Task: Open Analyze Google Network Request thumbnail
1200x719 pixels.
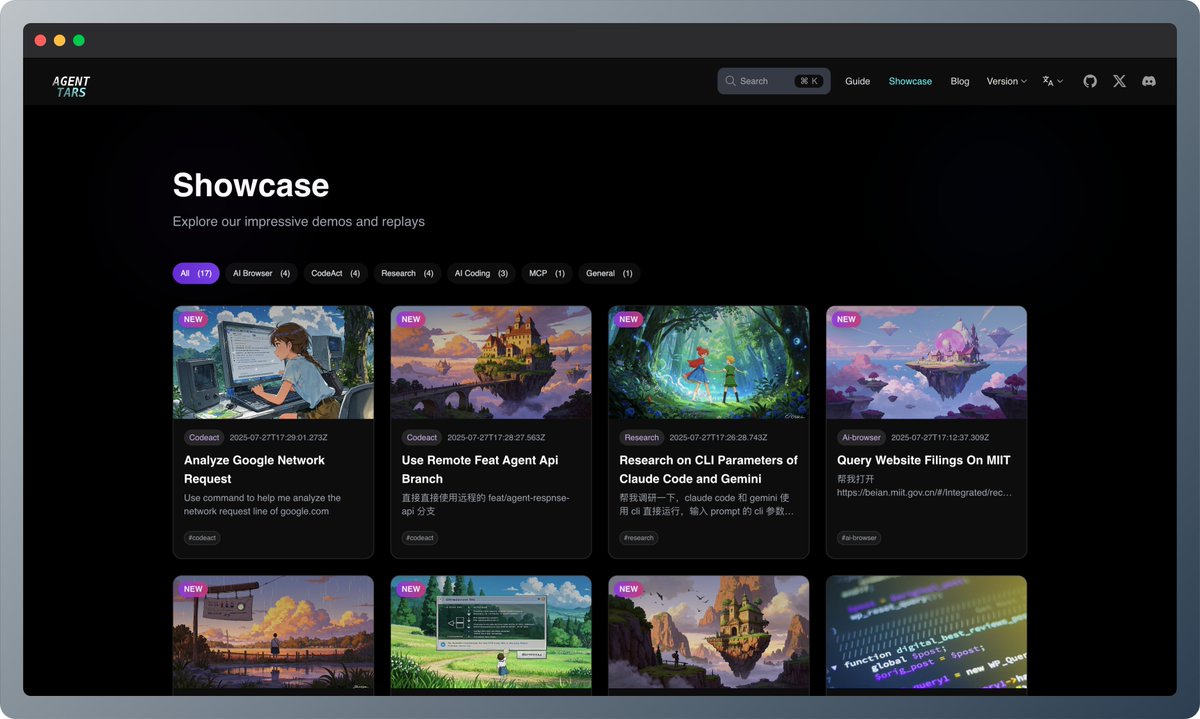Action: pos(273,362)
